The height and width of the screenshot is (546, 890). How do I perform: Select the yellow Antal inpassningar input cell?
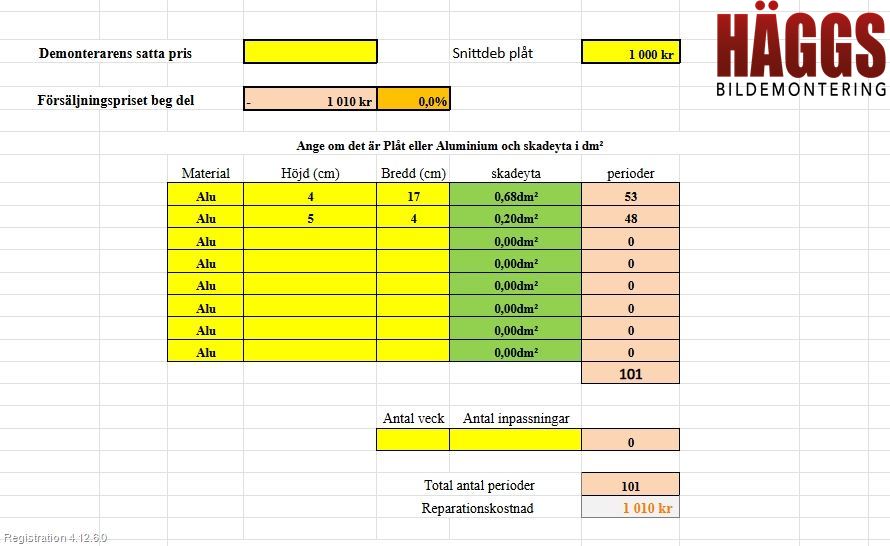pos(515,440)
